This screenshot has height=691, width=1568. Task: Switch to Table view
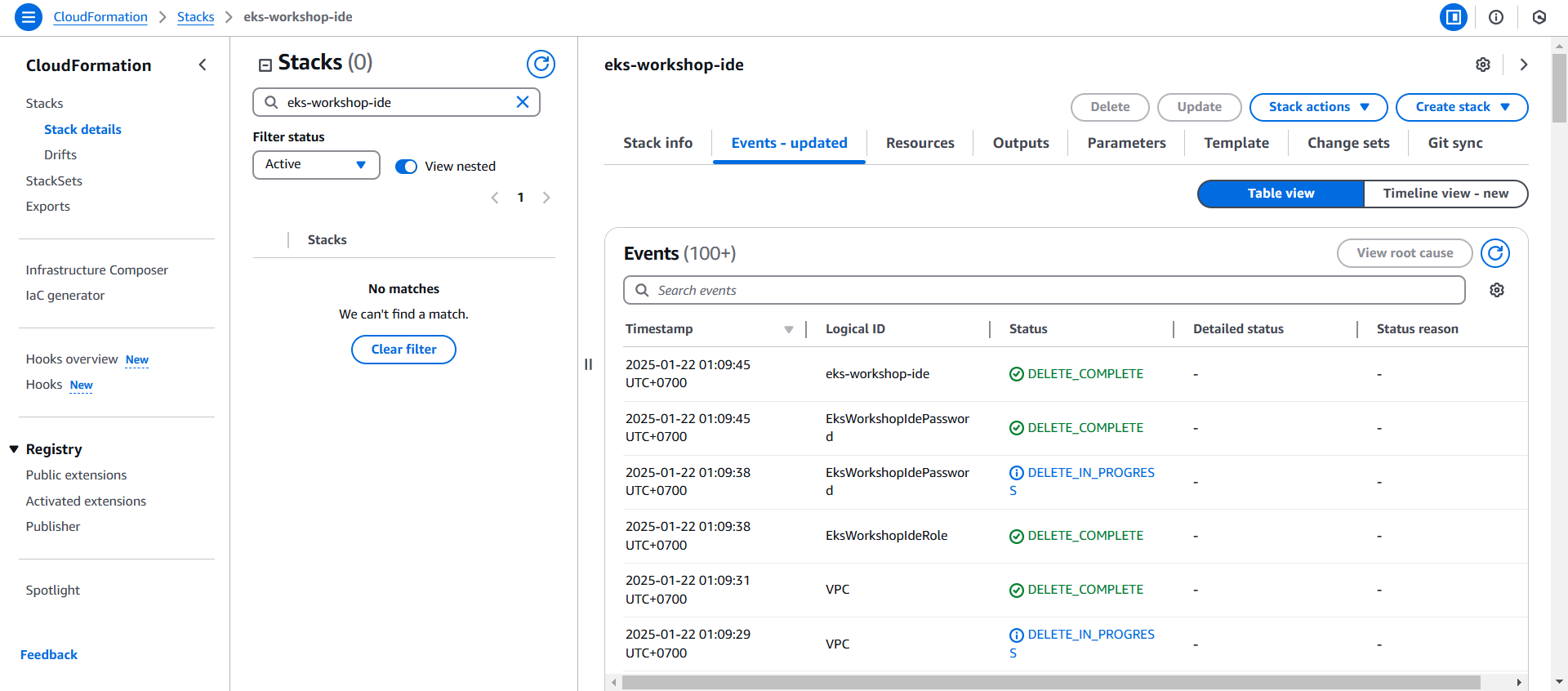click(1281, 194)
